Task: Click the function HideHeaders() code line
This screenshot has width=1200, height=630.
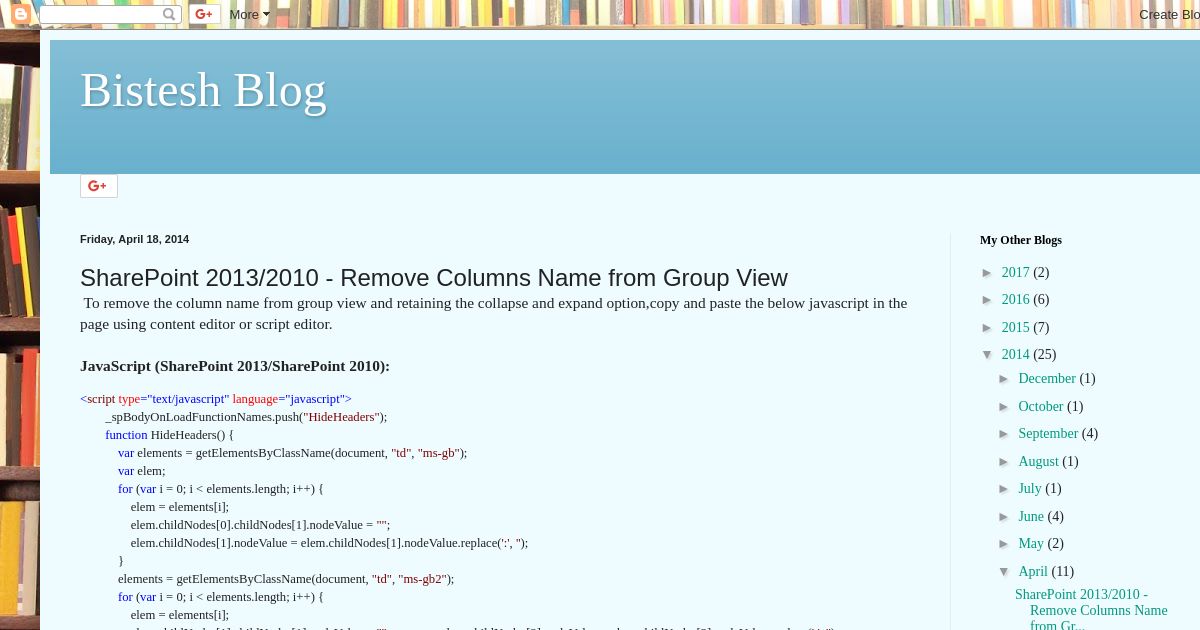Action: pyautogui.click(x=169, y=435)
